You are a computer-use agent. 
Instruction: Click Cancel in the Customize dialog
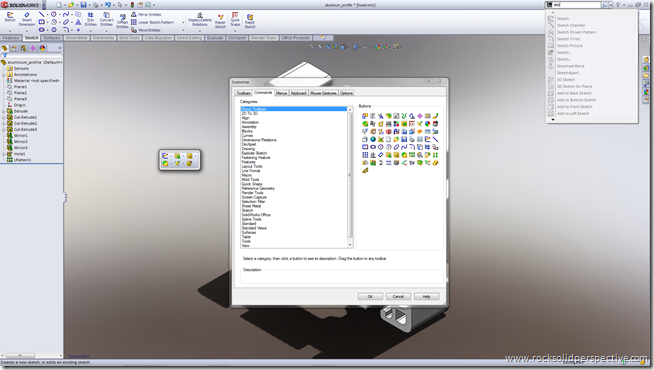click(398, 297)
